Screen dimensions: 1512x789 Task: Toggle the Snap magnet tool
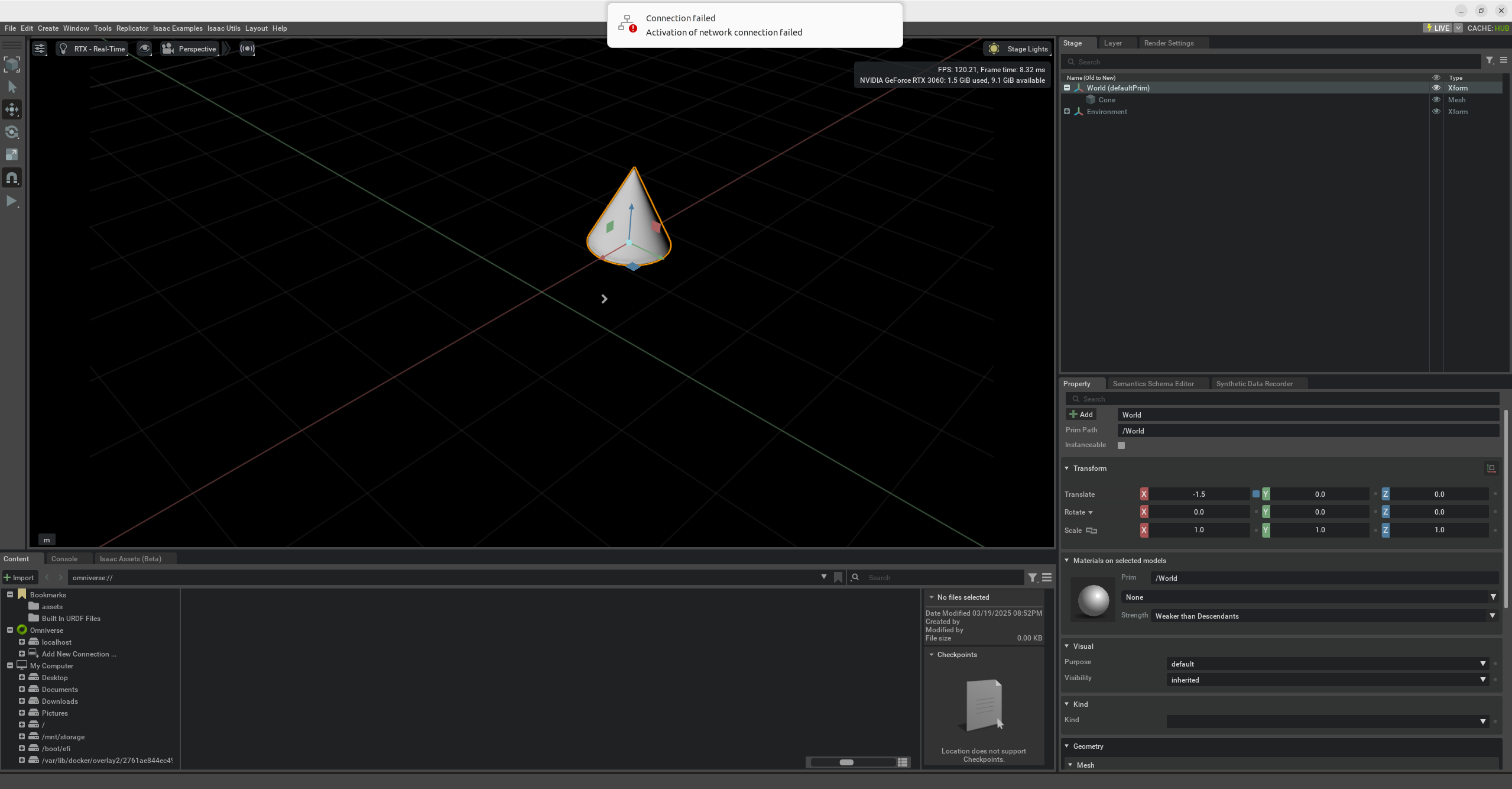point(12,177)
